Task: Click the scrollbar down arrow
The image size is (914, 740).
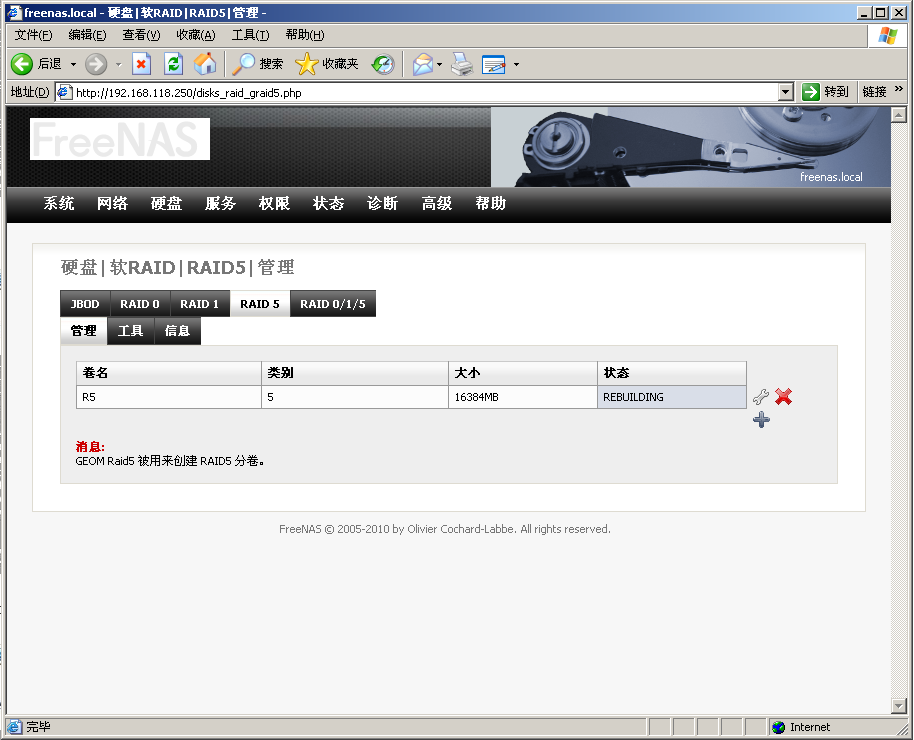Action: click(x=899, y=706)
